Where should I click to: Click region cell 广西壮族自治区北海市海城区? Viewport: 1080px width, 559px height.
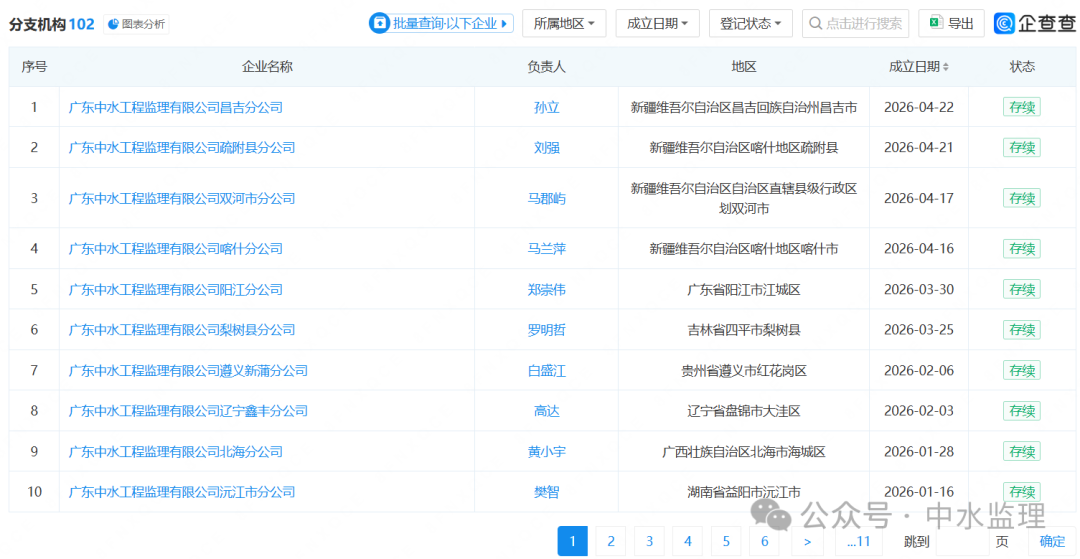coord(744,452)
